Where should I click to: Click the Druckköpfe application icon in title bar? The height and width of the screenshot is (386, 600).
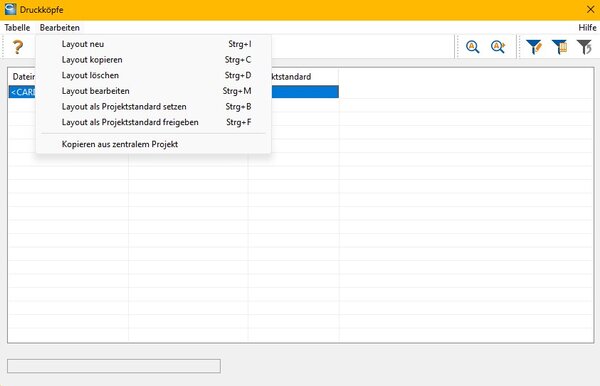[x=10, y=9]
